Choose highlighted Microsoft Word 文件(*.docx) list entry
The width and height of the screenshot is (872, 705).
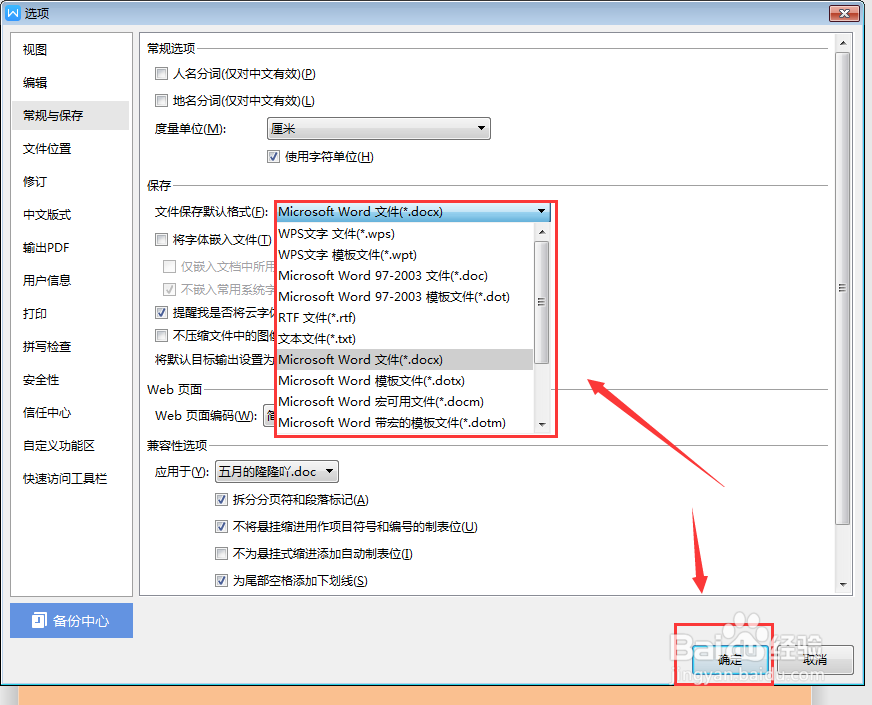[x=405, y=360]
